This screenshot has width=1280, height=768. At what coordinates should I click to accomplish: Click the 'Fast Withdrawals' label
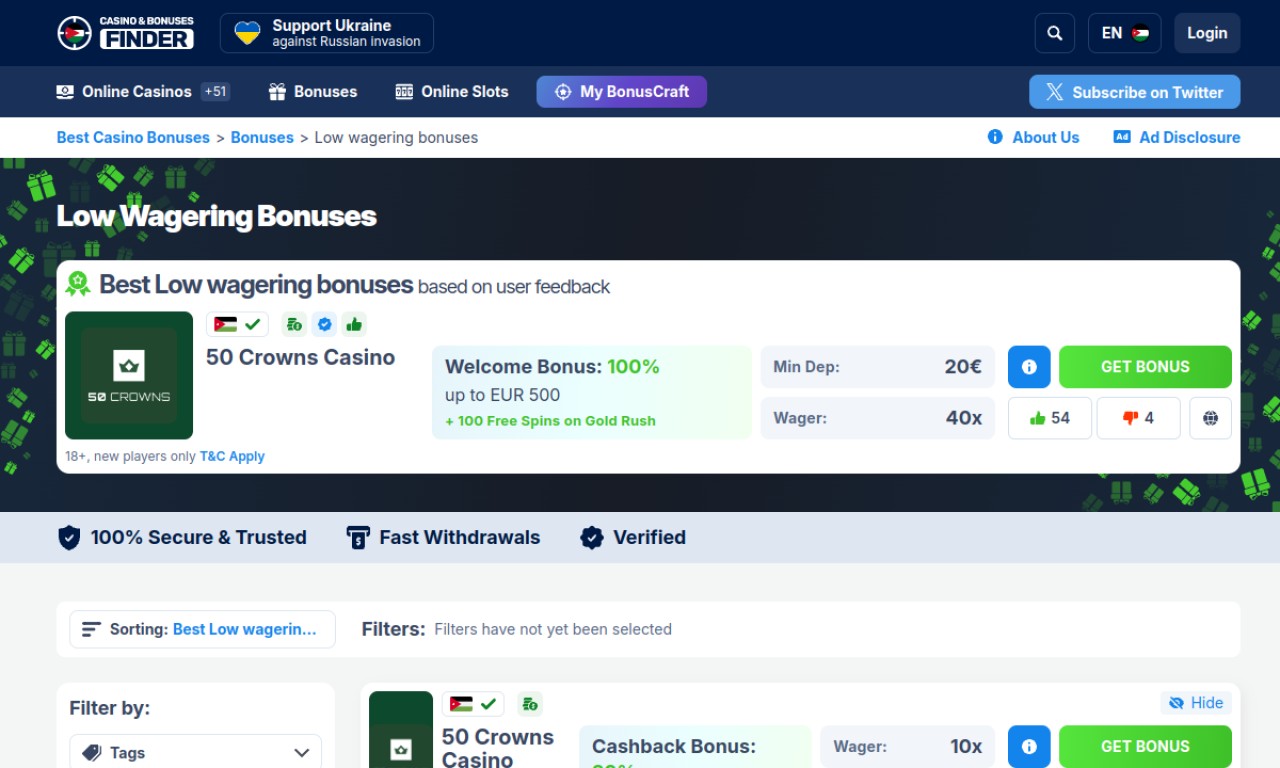pos(460,537)
